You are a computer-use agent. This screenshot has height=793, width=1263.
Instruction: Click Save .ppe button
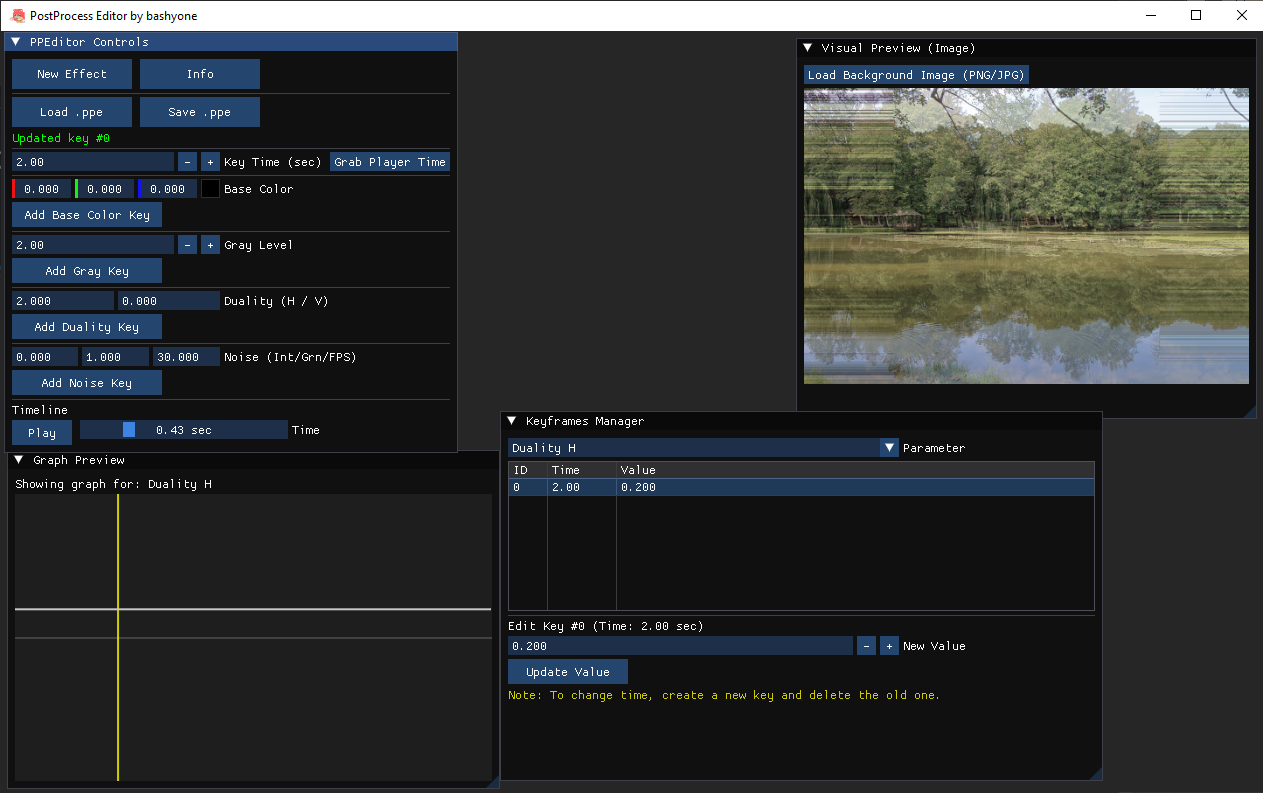pyautogui.click(x=199, y=112)
